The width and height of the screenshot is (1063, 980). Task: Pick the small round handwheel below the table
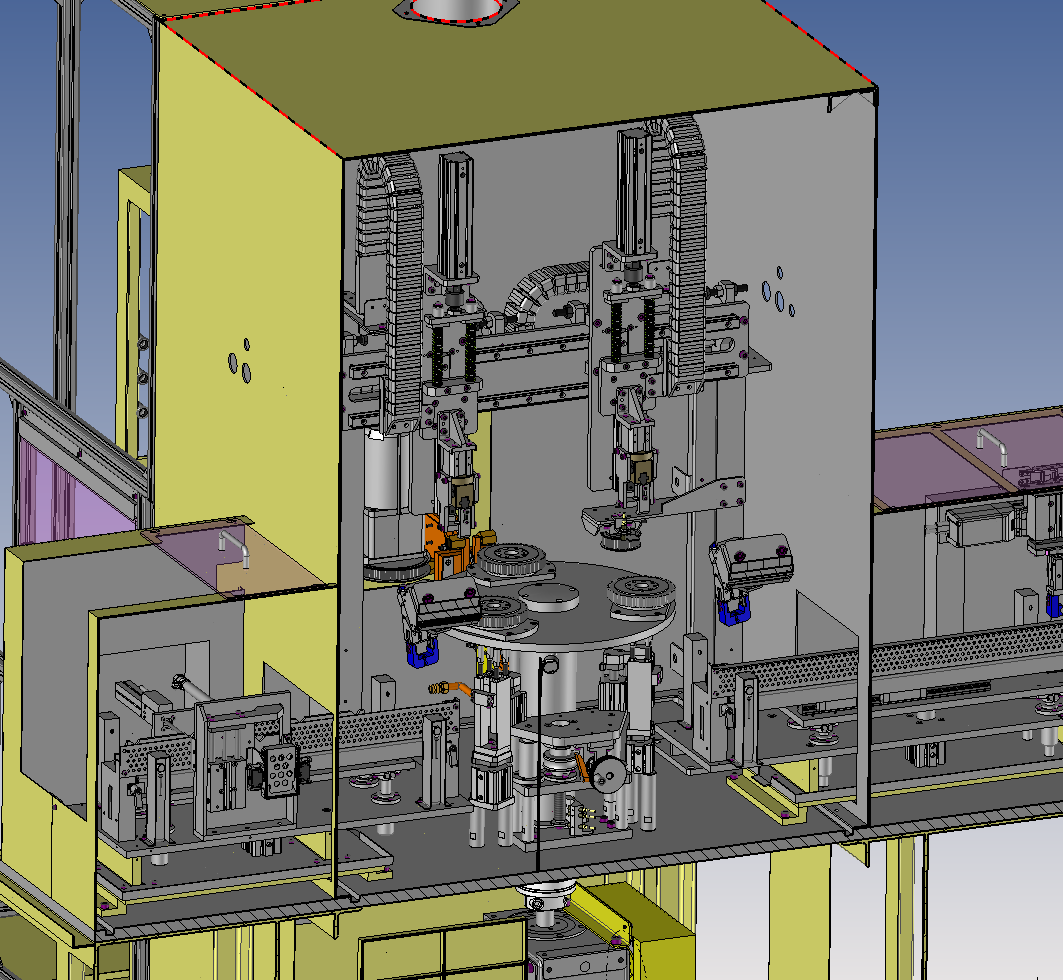pos(607,775)
